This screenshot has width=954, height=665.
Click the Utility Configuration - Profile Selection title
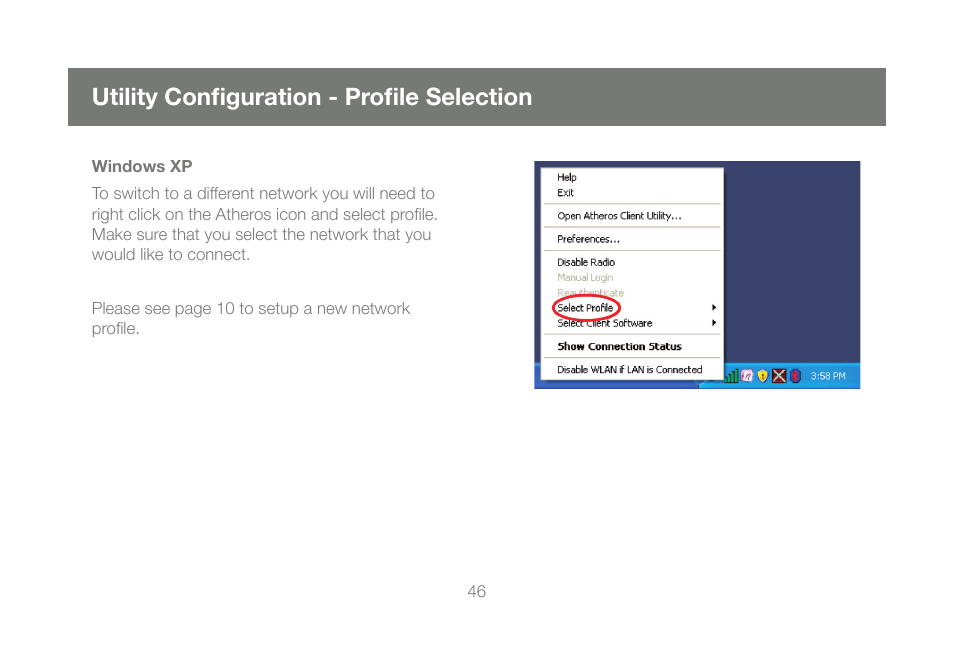tap(312, 97)
